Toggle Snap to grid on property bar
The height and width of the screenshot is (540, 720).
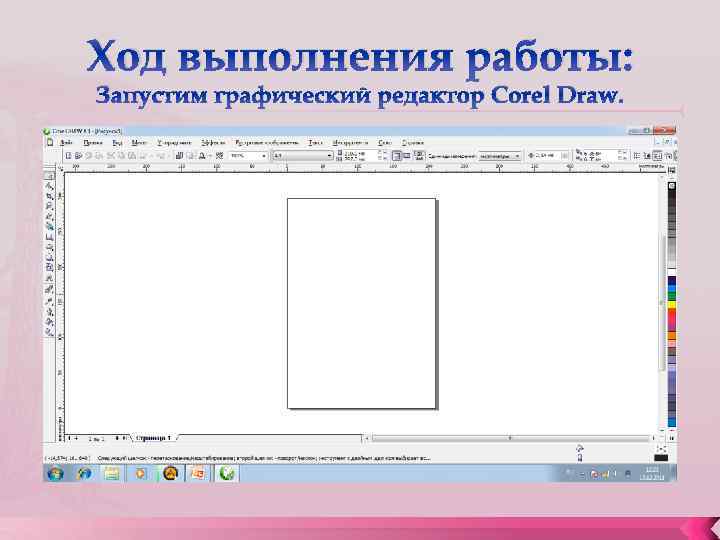[x=637, y=156]
